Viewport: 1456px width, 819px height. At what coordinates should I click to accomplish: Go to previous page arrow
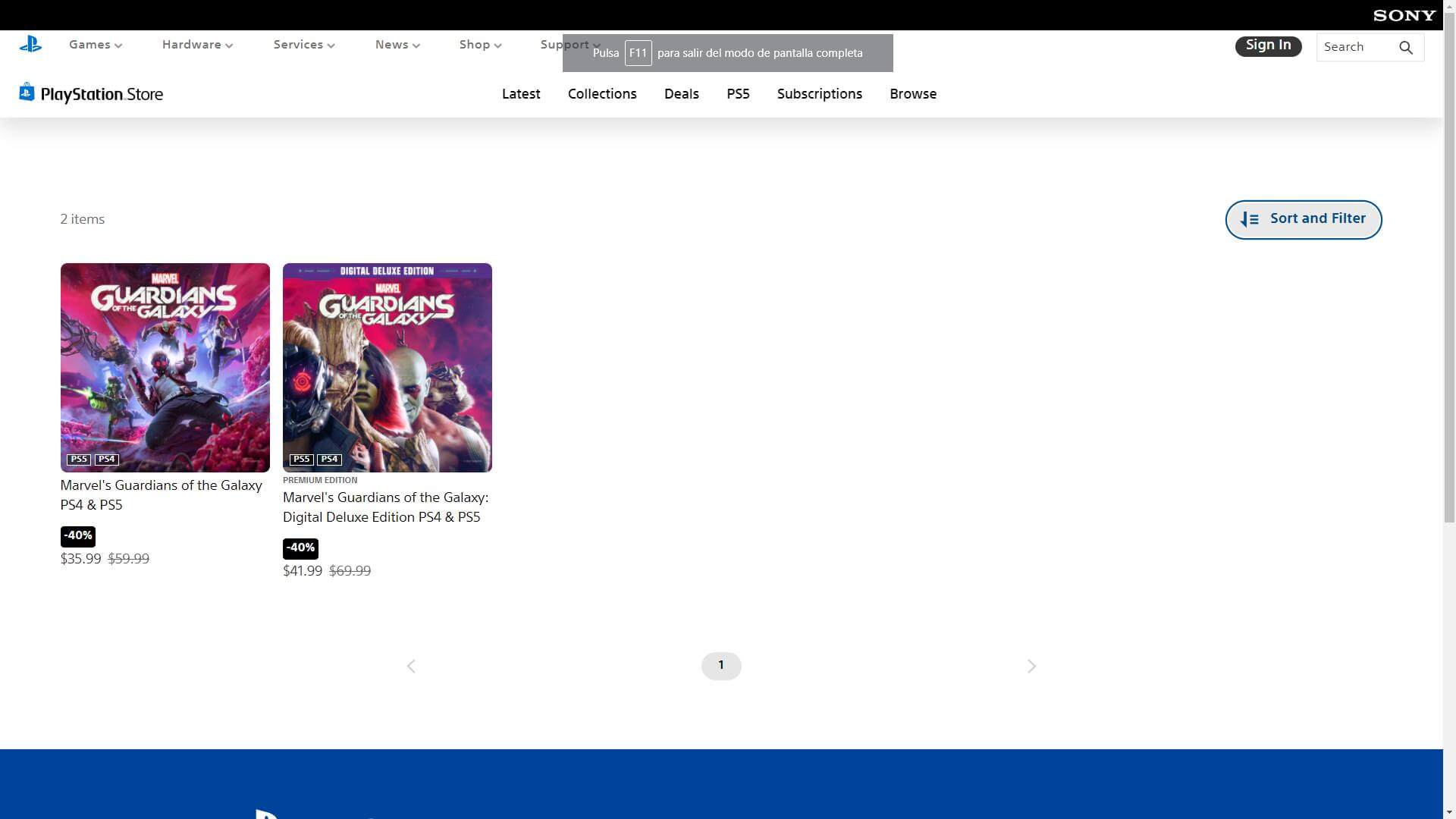[411, 667]
